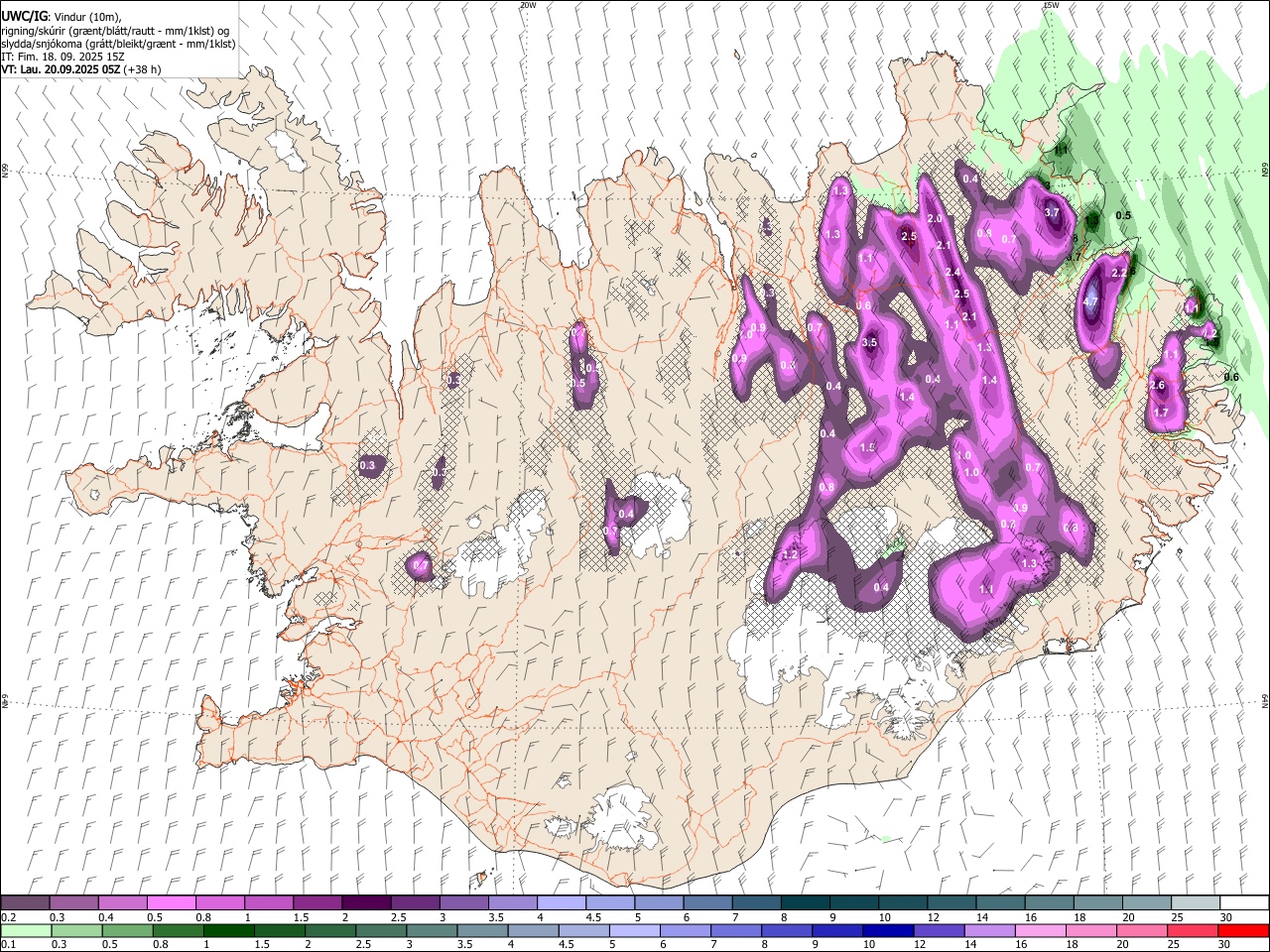Viewport: 1270px width, 952px height.
Task: Click the bright red swatch after 30, lower scale
Action: point(1243,930)
